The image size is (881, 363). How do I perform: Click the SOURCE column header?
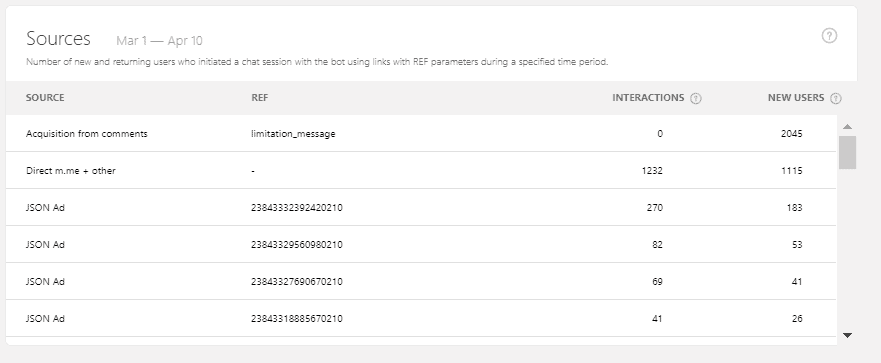[x=45, y=97]
